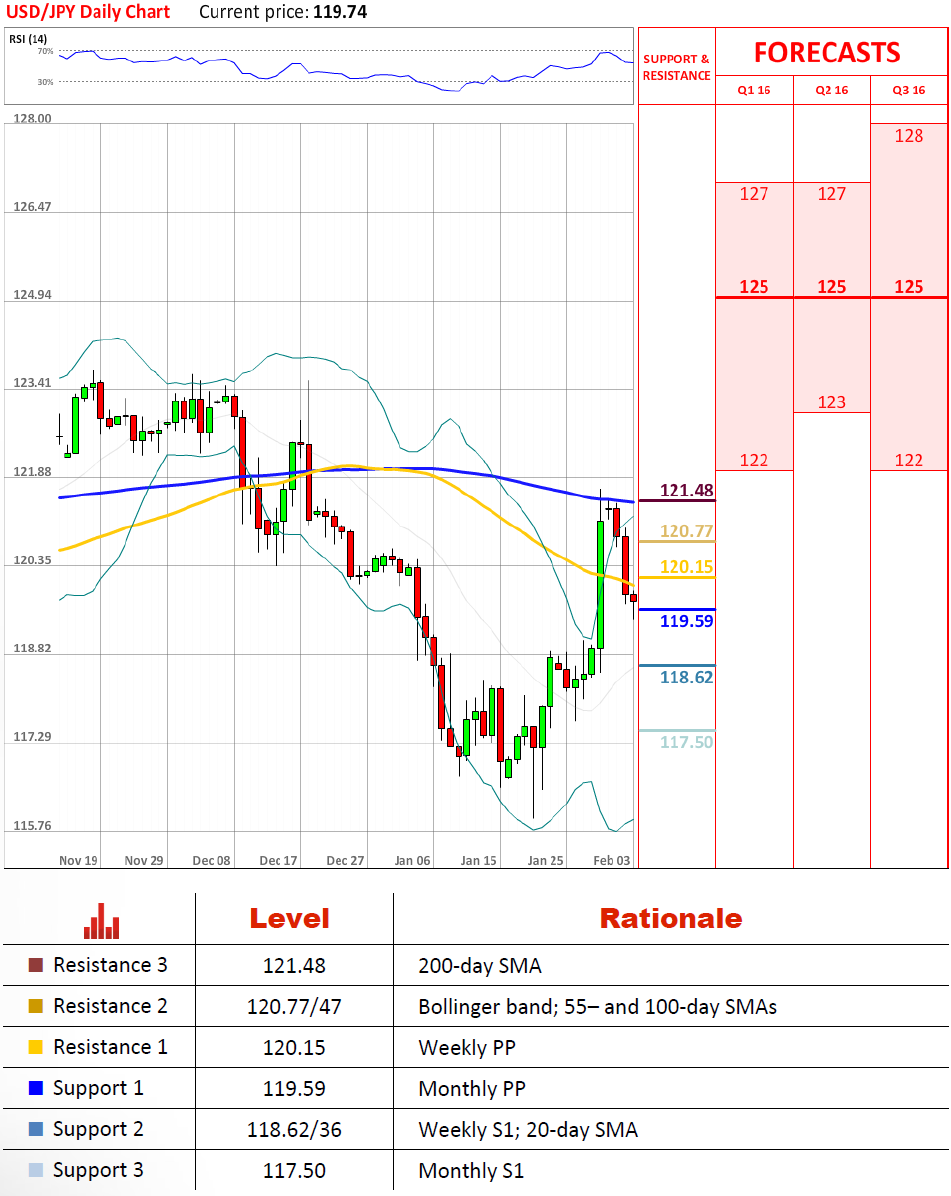
Task: Click the Dec 08 date on x-axis
Action: (x=211, y=860)
